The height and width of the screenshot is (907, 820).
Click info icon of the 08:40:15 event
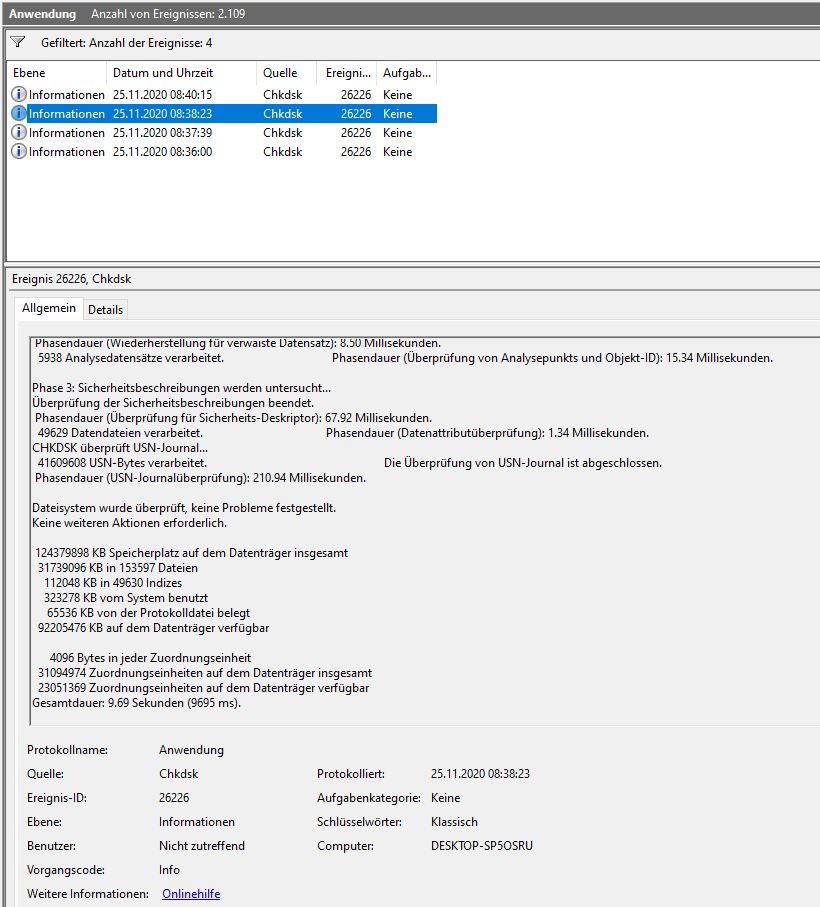point(19,94)
